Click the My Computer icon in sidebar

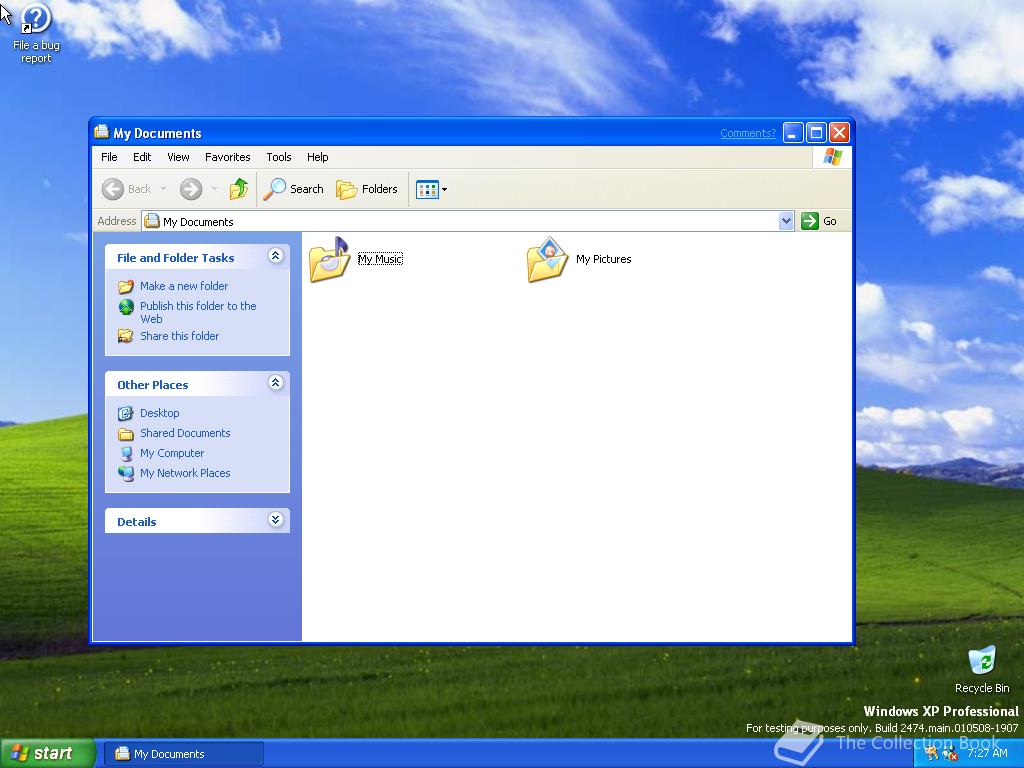126,454
